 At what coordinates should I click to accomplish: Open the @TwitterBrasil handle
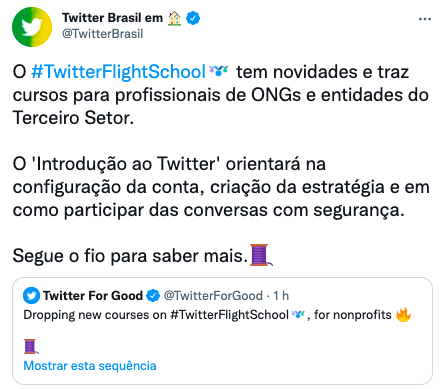102,34
